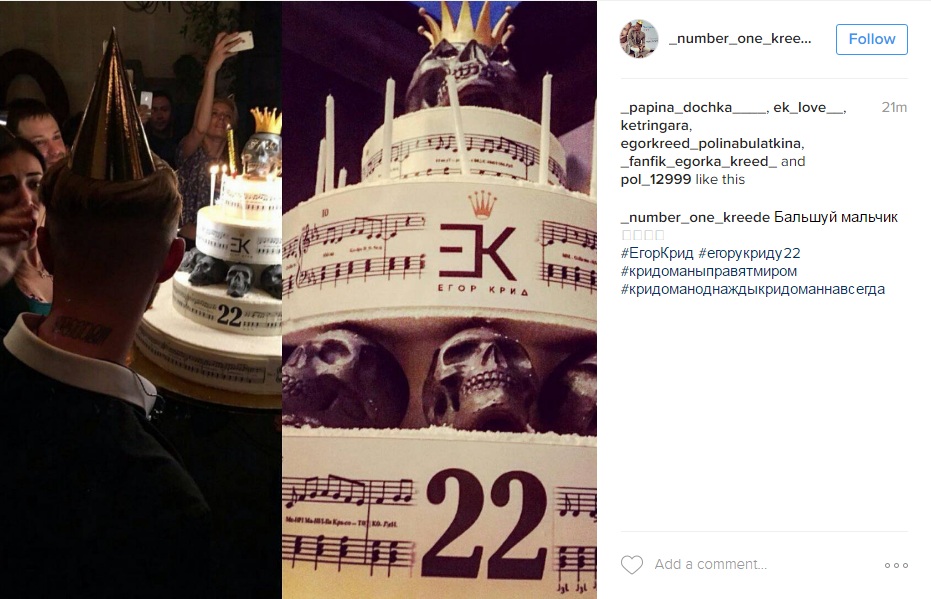Click the cake close-up photo with EK logo
The width and height of the screenshot is (931, 599).
pos(439,300)
